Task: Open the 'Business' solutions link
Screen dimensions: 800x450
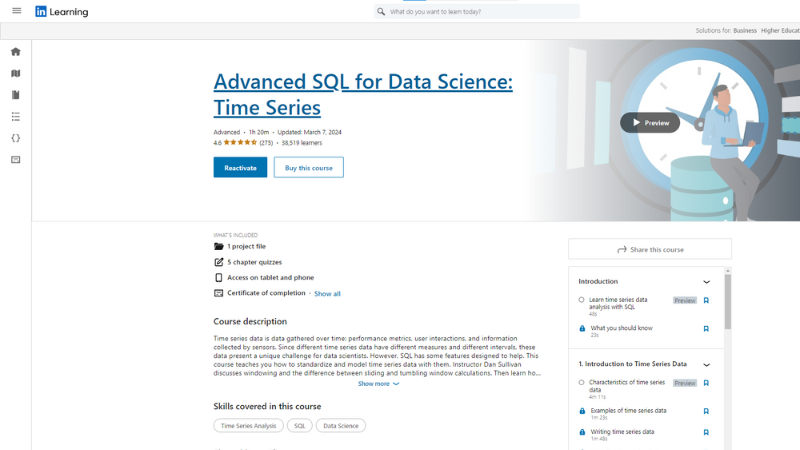Action: point(745,31)
